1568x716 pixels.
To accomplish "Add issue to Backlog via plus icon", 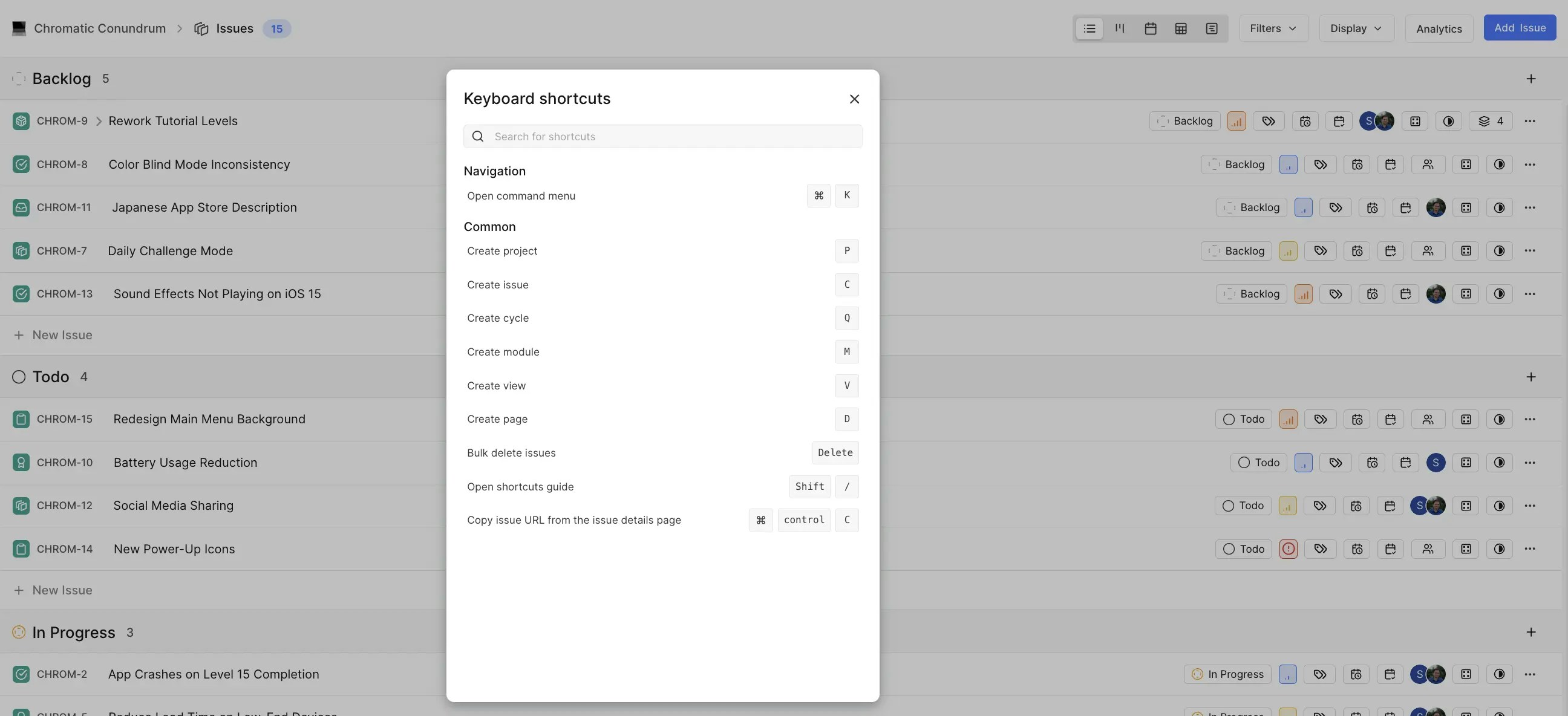I will point(1530,79).
